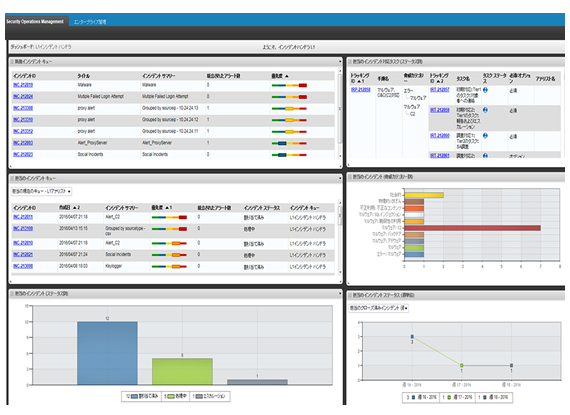This screenshot has width=570, height=415.
Task: Open the Security Operations Management tab
Action: (35, 21)
